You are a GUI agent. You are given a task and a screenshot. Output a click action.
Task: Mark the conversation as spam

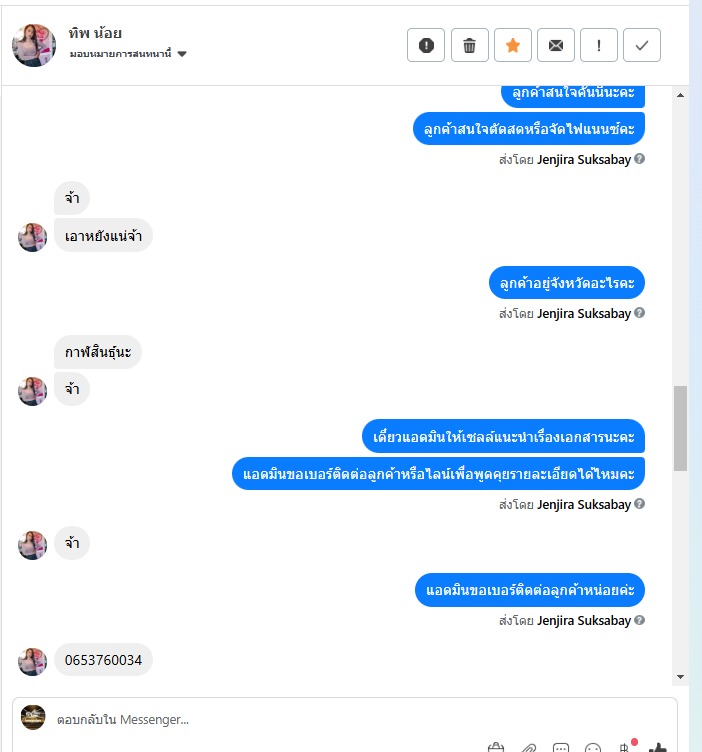click(x=426, y=45)
